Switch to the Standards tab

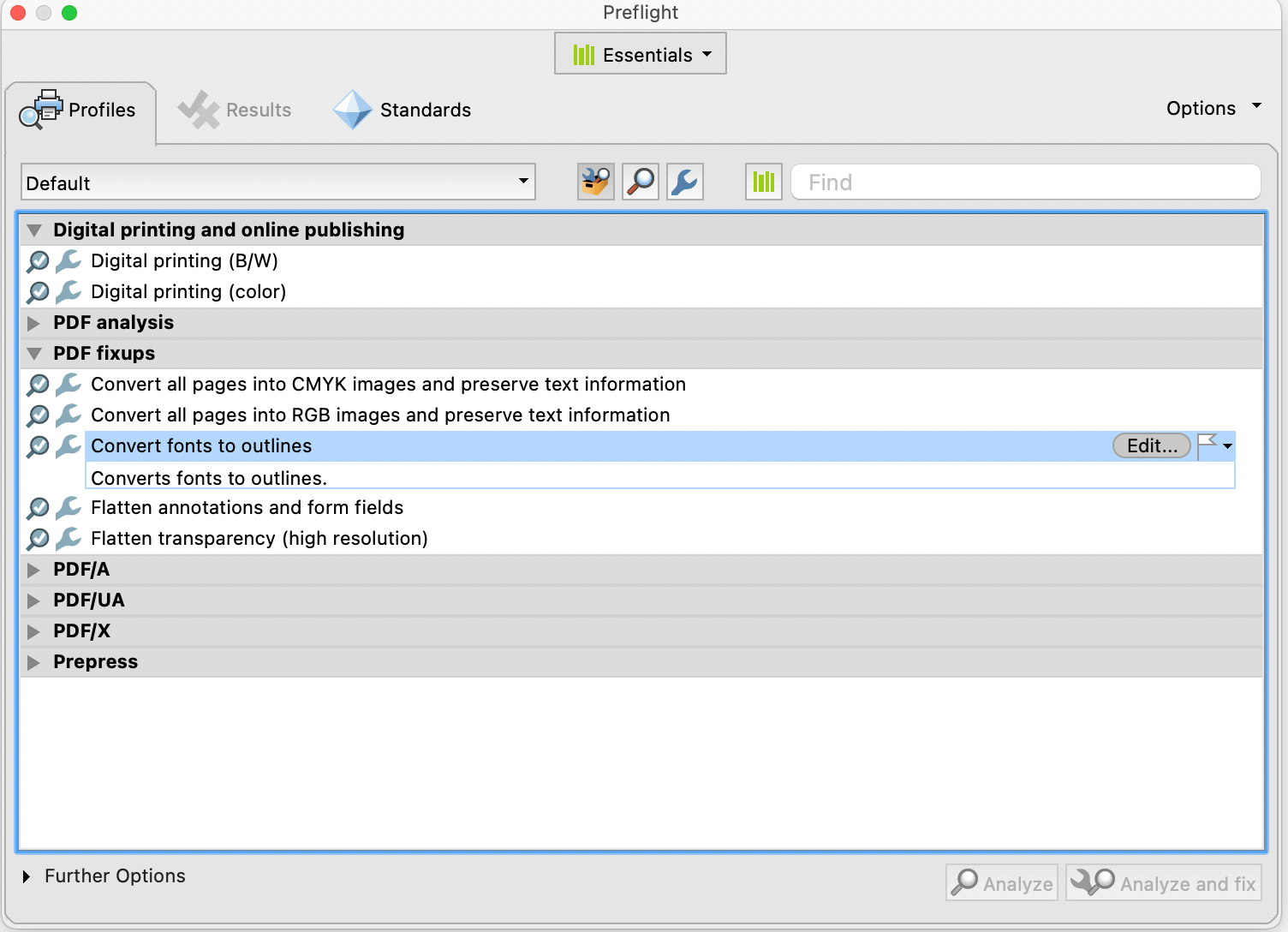(x=402, y=110)
